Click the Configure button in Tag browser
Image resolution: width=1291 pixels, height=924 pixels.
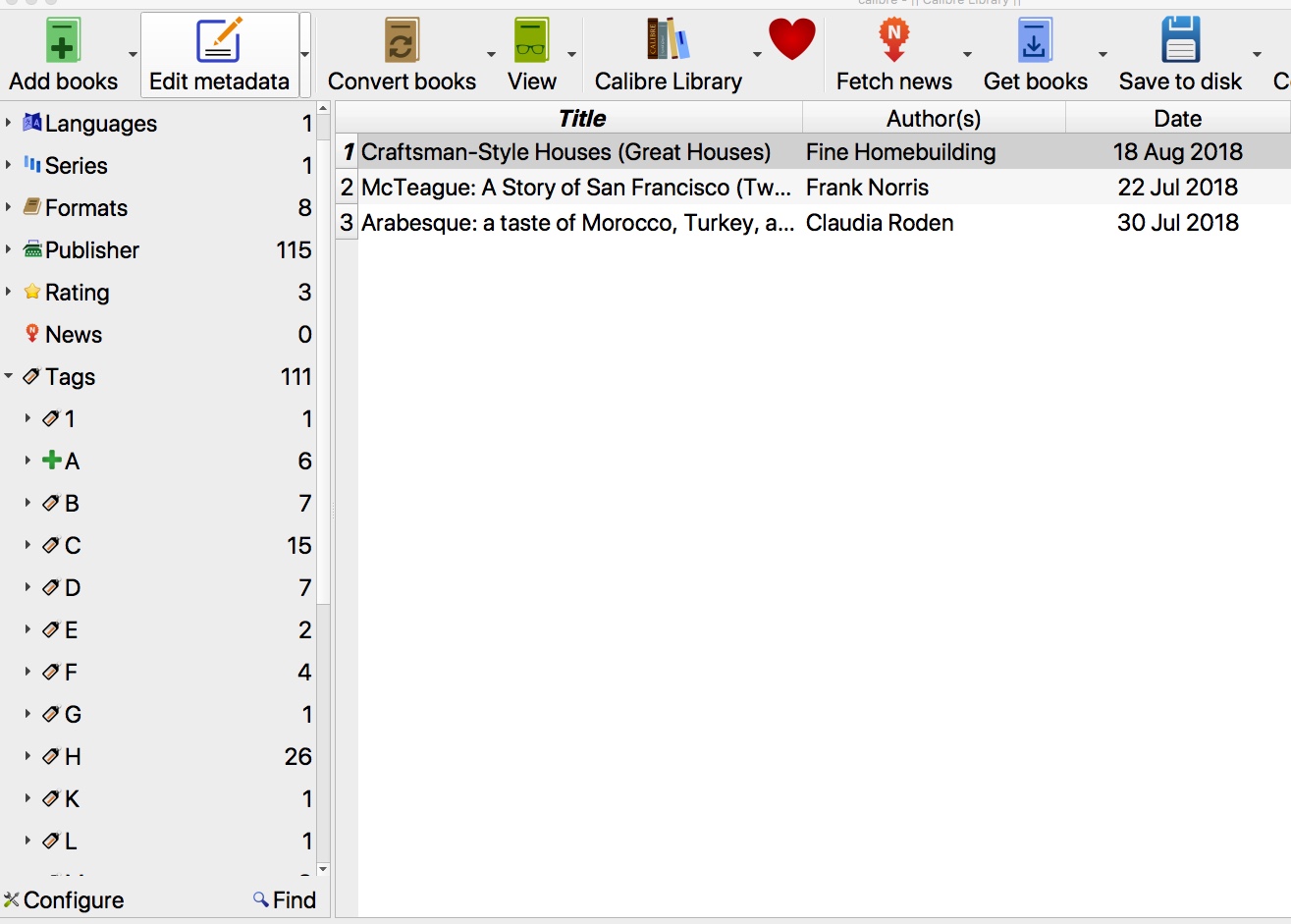tap(65, 899)
